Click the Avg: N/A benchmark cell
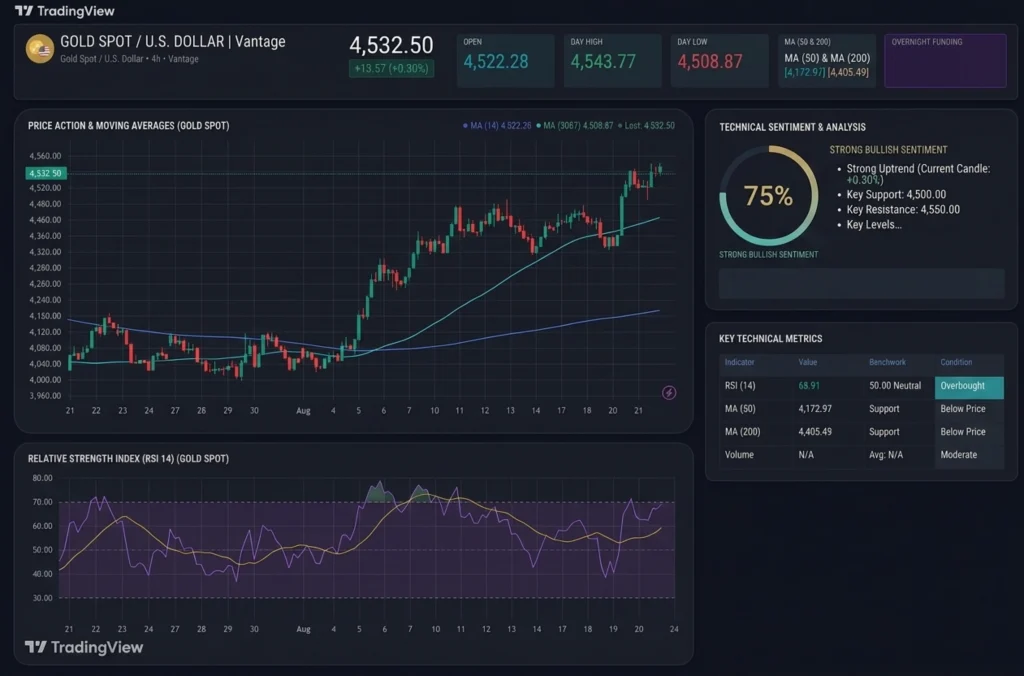Image resolution: width=1024 pixels, height=676 pixels. [886, 455]
